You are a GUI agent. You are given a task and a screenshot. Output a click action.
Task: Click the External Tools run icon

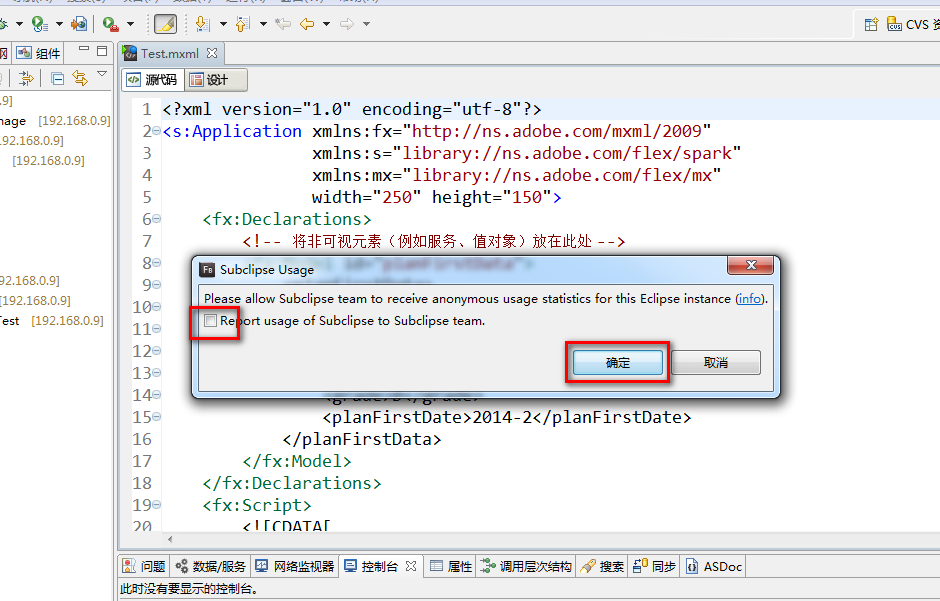coord(110,24)
